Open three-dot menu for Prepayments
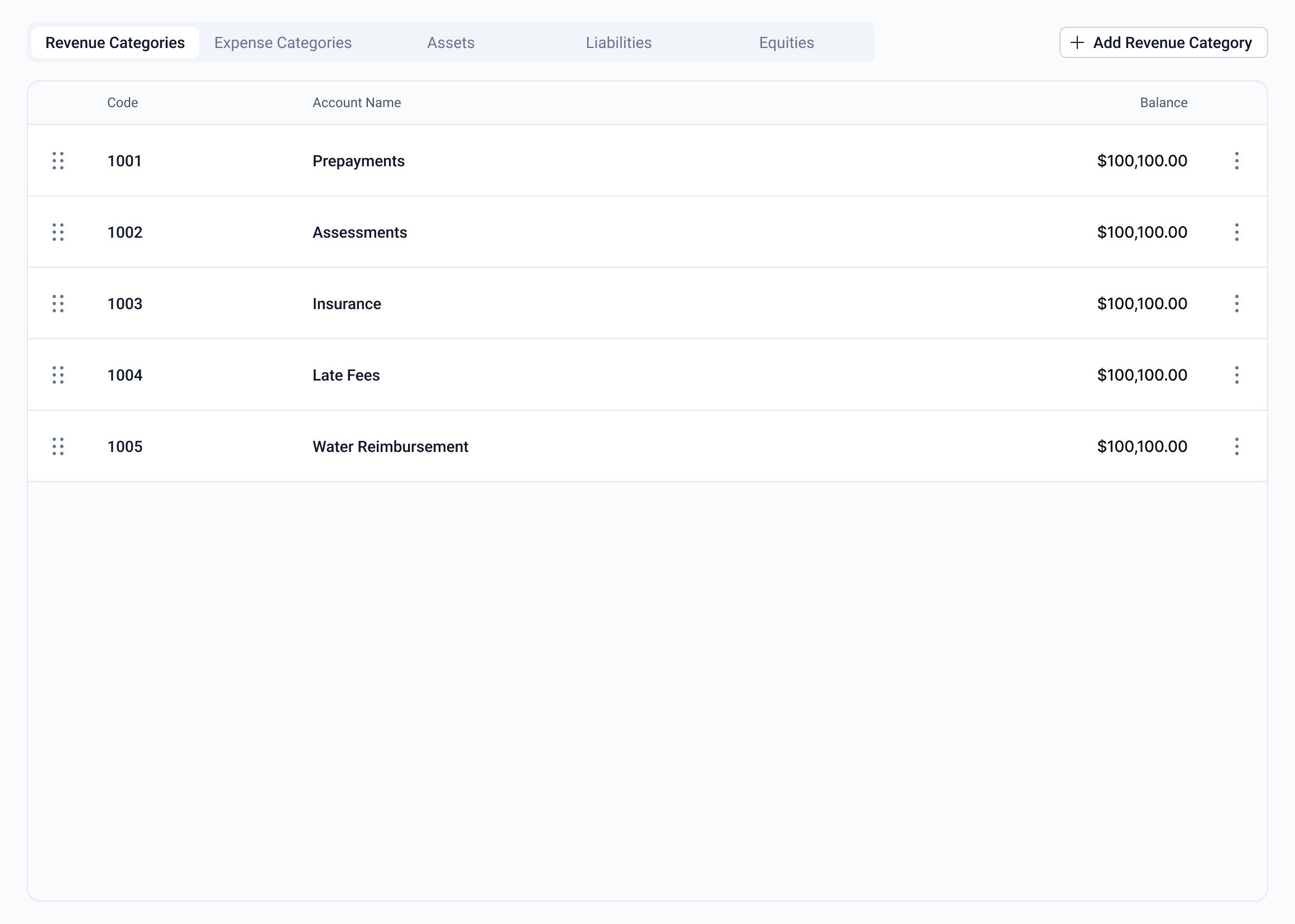This screenshot has height=924, width=1295. coord(1236,161)
